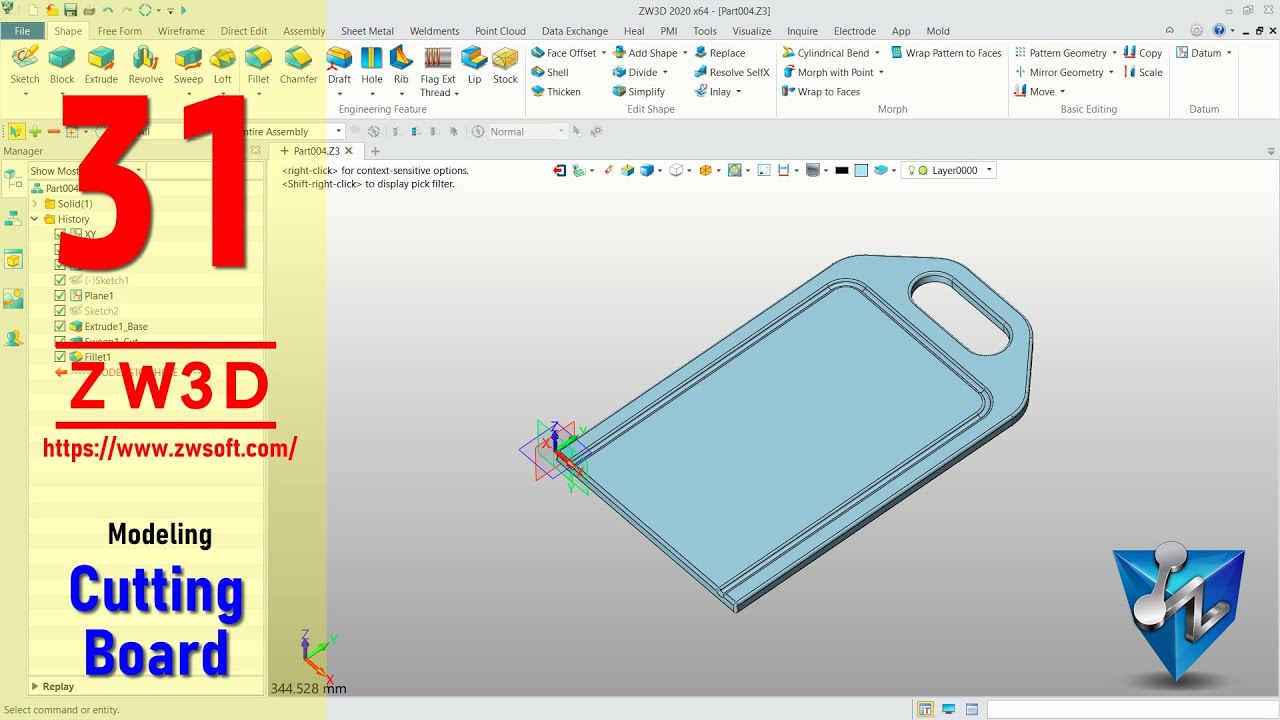Open the Inlay dropdown arrow
Screen dimensions: 1280x720
click(738, 91)
